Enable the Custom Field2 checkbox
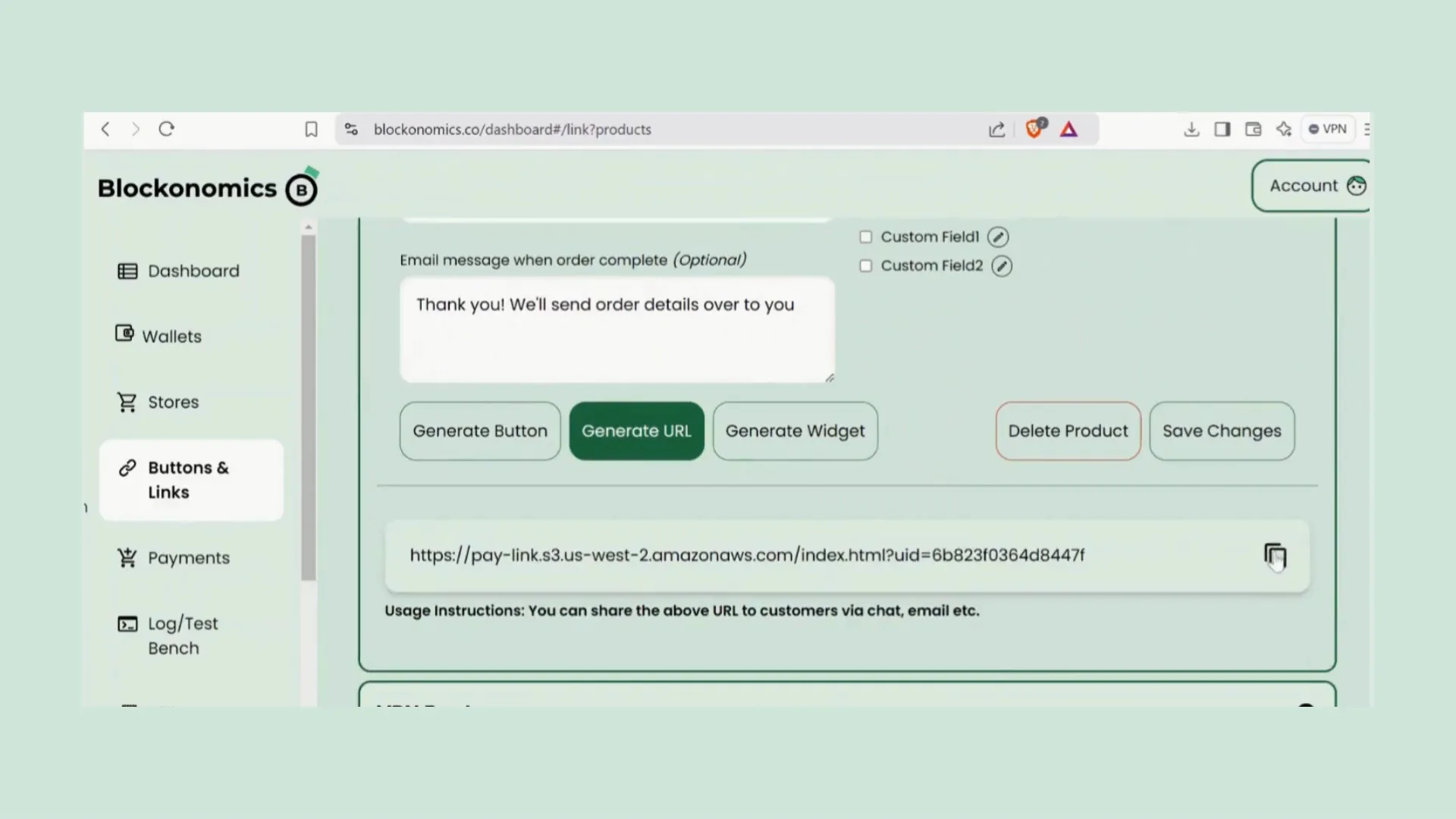 [864, 265]
